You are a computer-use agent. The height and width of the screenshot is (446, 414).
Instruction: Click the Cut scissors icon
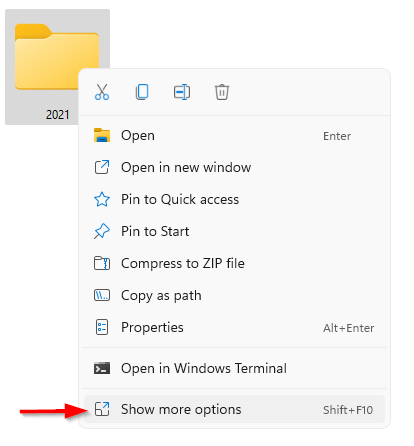(x=102, y=92)
